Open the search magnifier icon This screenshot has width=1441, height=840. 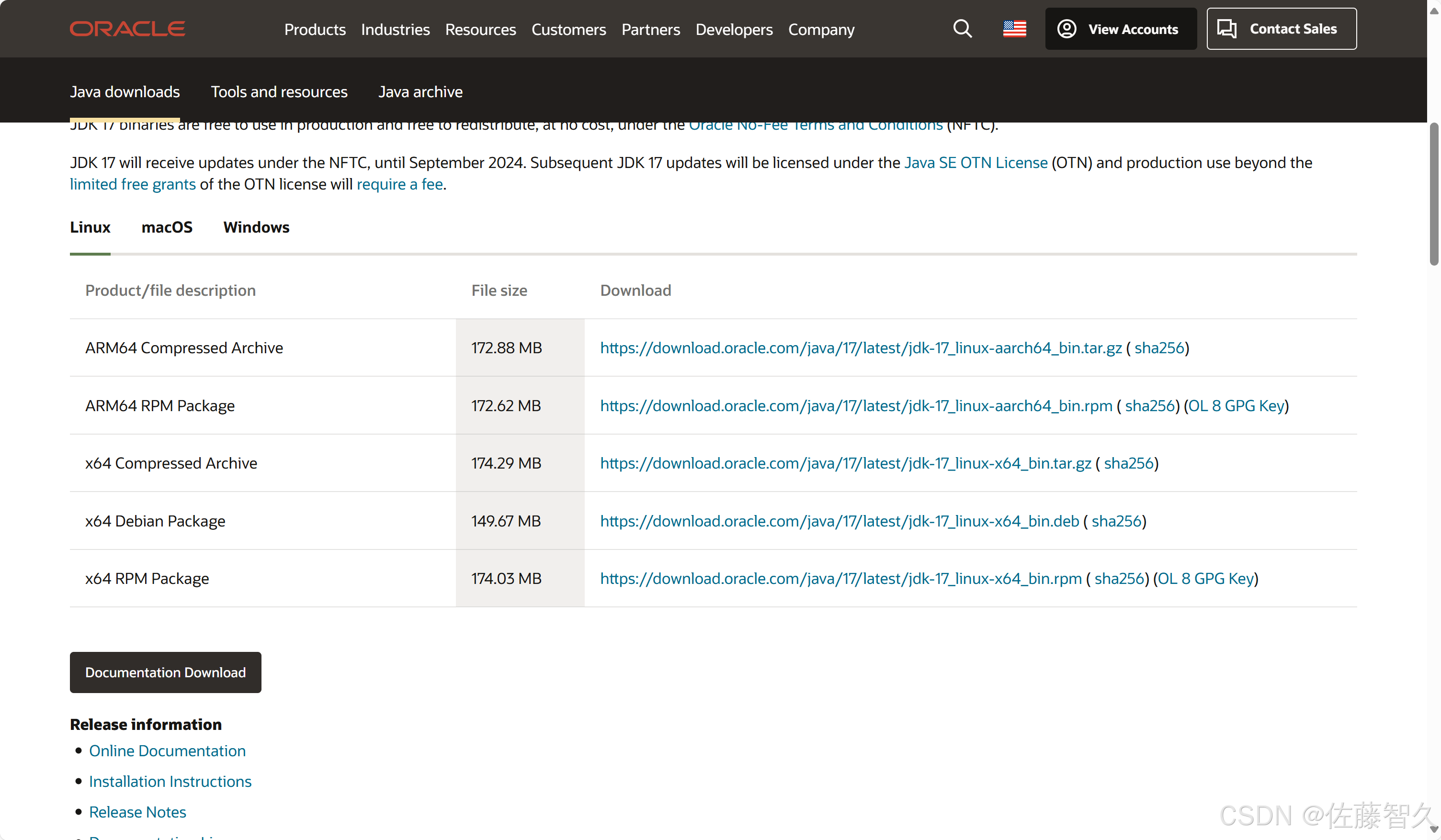click(x=963, y=29)
